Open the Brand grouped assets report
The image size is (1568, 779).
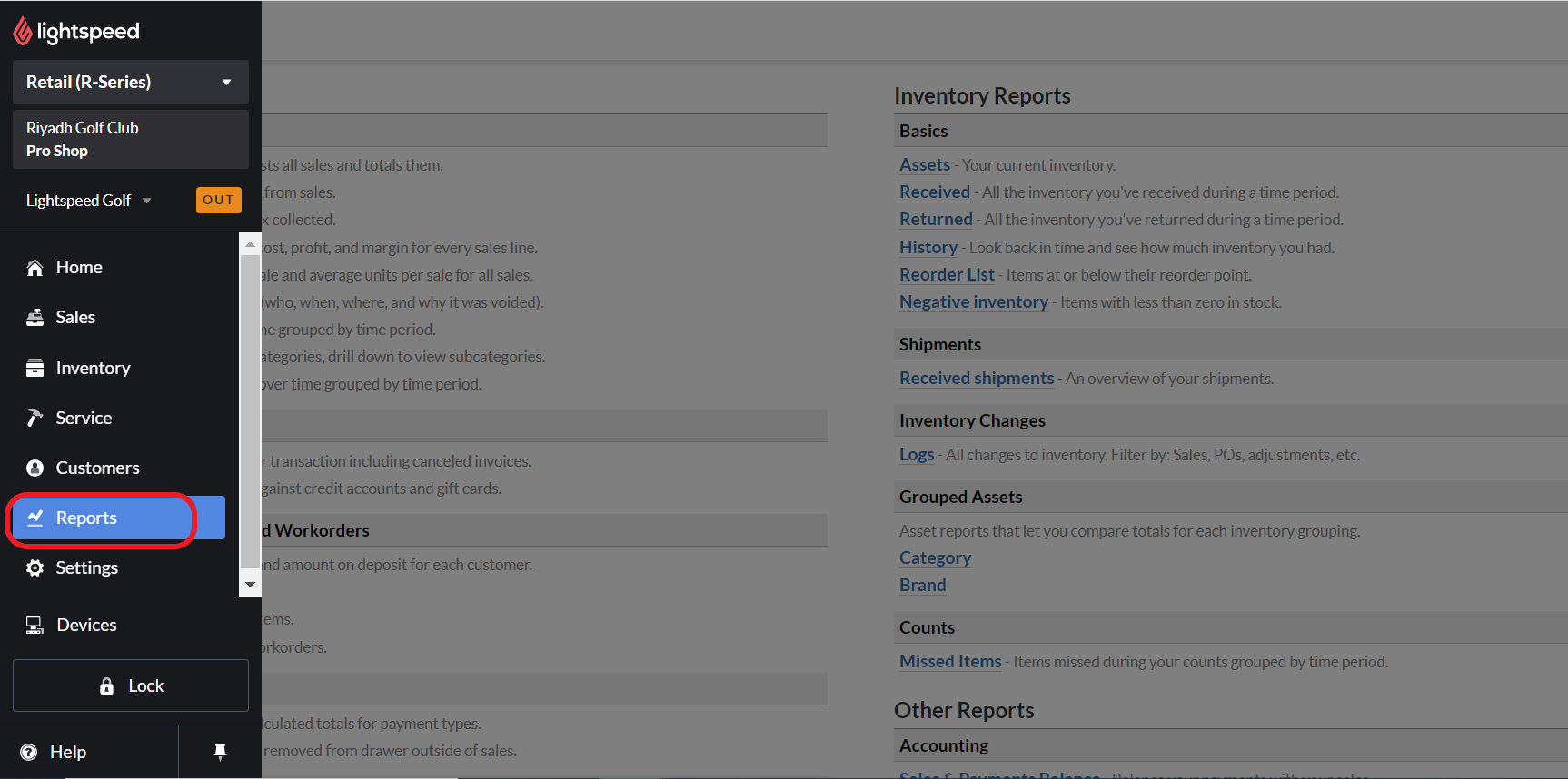[x=922, y=586]
